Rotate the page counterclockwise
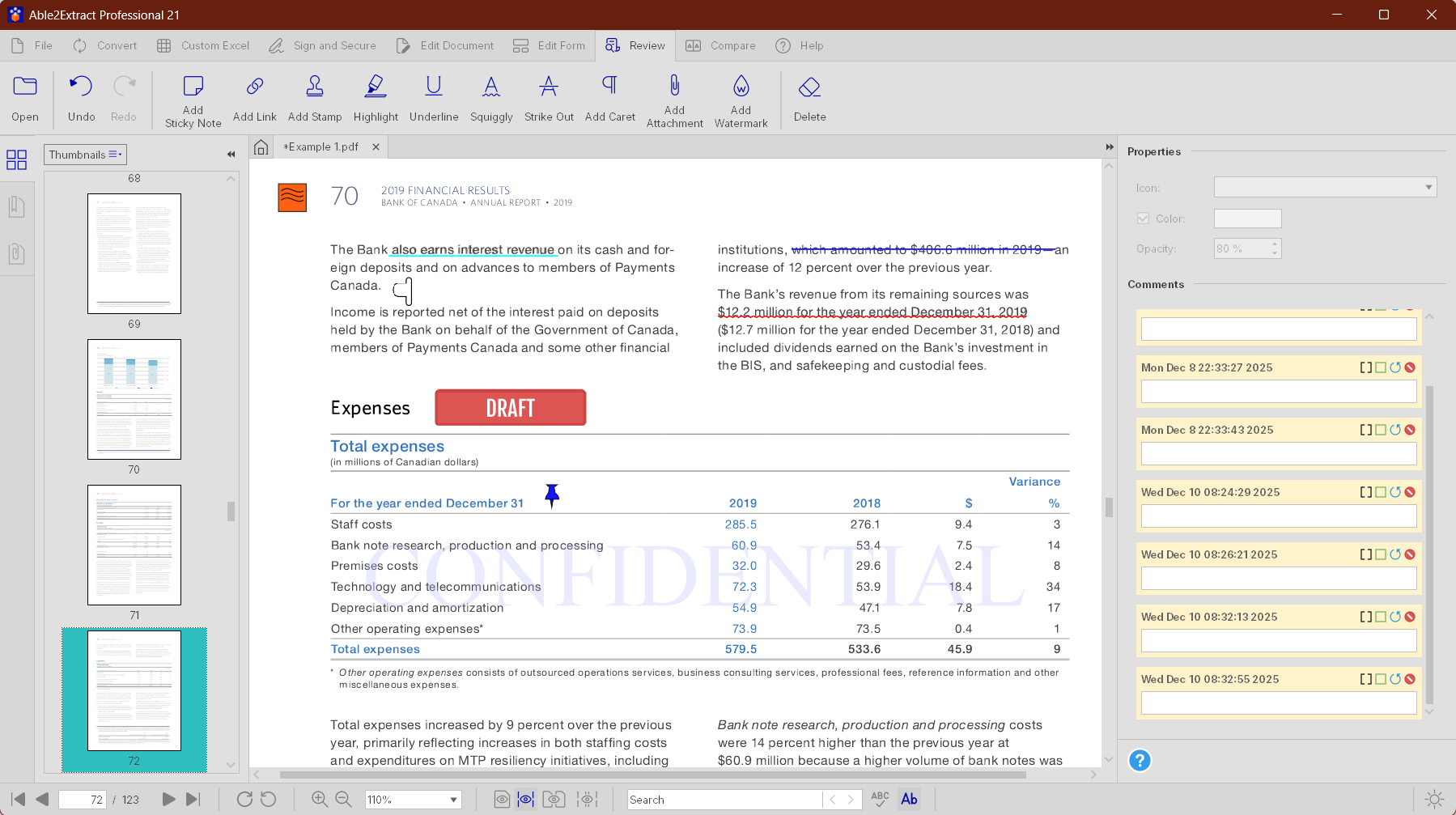 268,800
